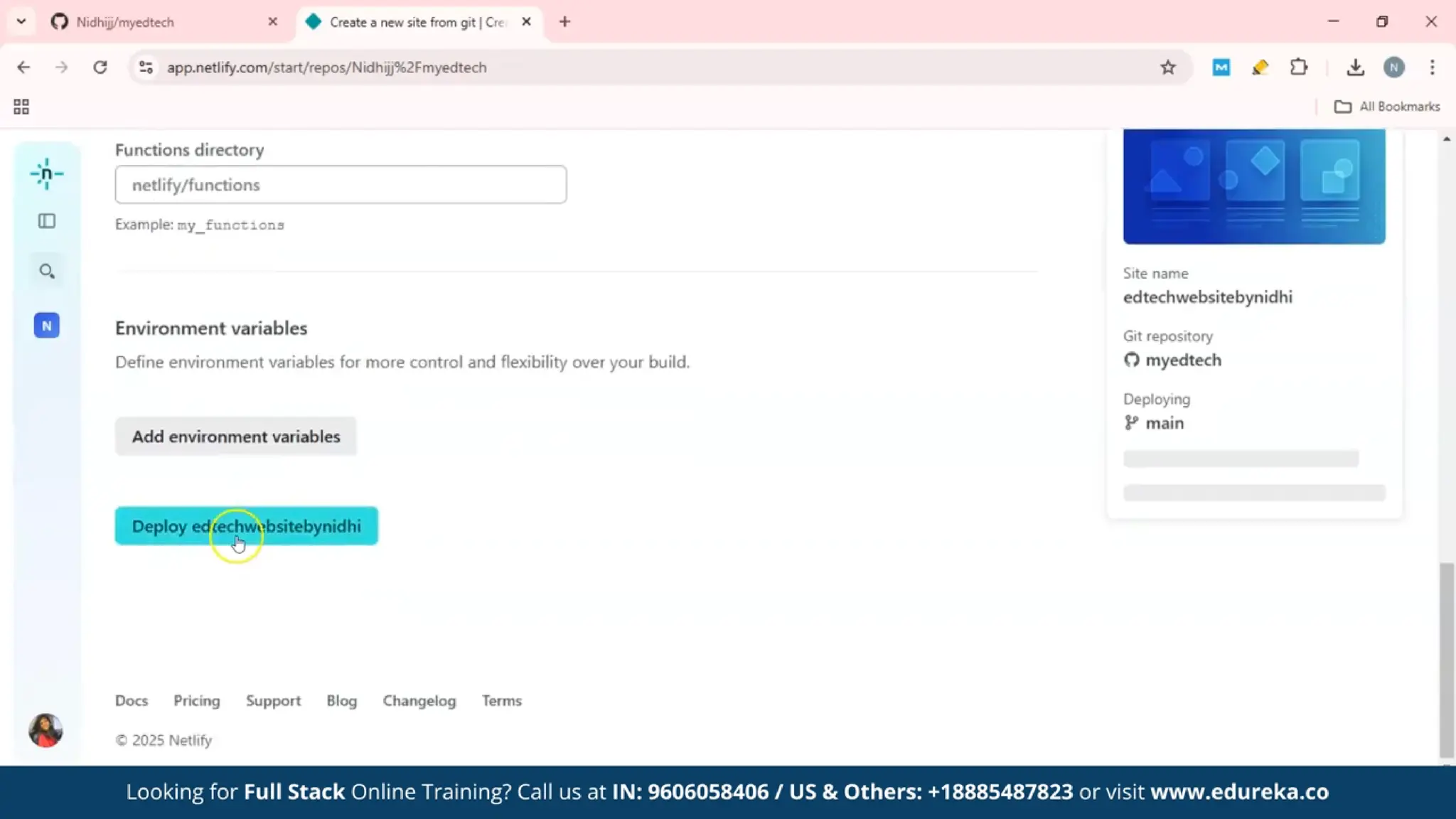Open the Docs footer link
This screenshot has width=1456, height=819.
click(x=132, y=700)
